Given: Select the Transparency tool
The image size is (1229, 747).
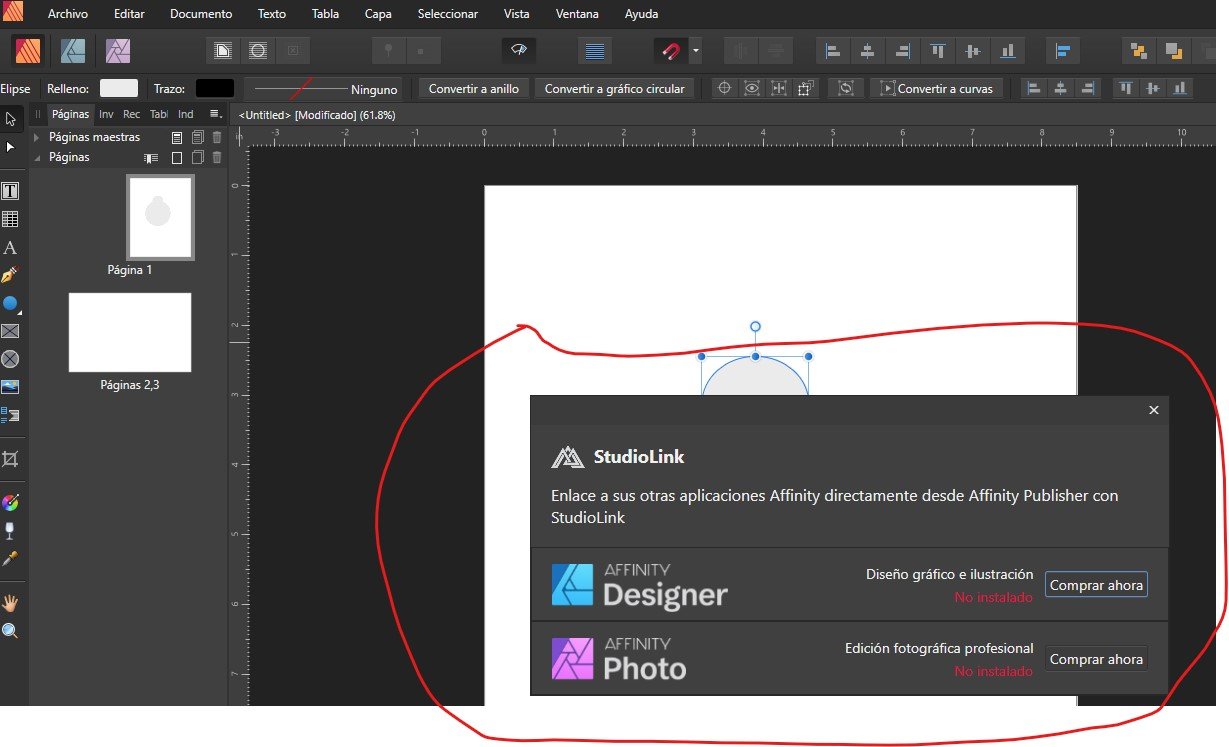Looking at the screenshot, I should click(x=11, y=530).
